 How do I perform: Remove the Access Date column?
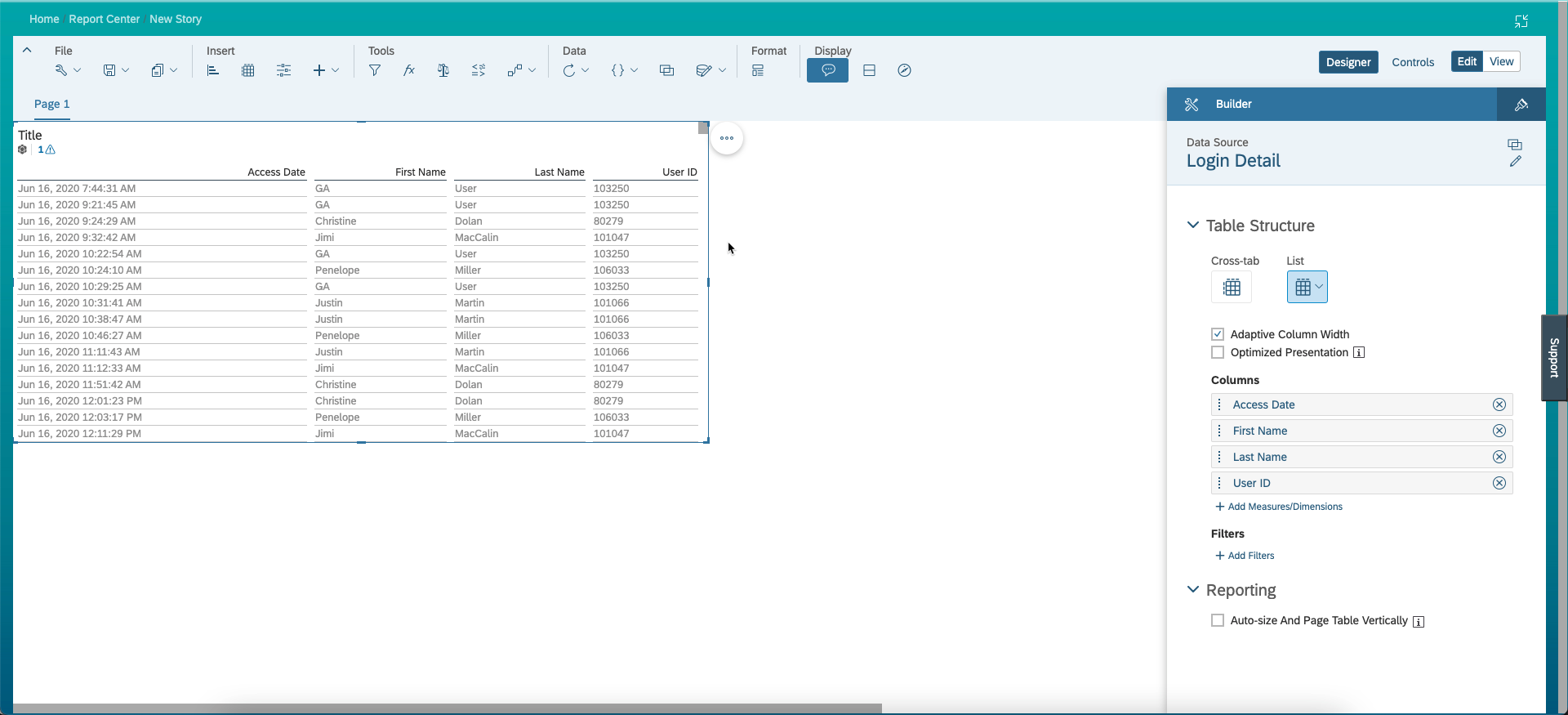coord(1499,404)
